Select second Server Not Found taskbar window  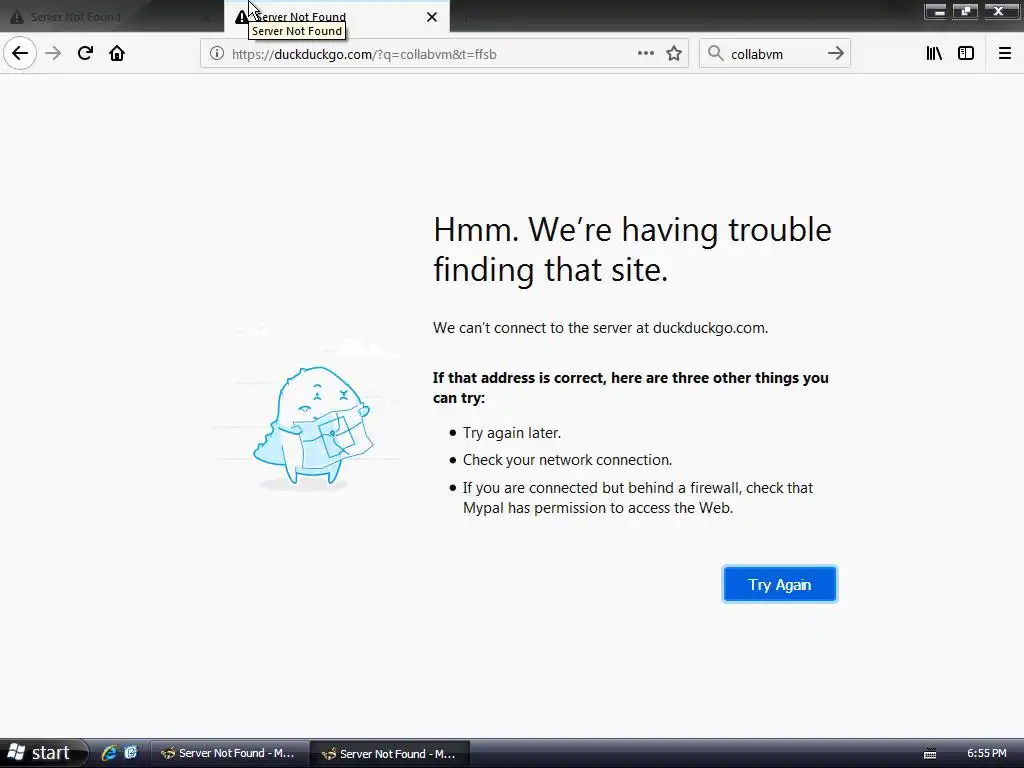[390, 754]
